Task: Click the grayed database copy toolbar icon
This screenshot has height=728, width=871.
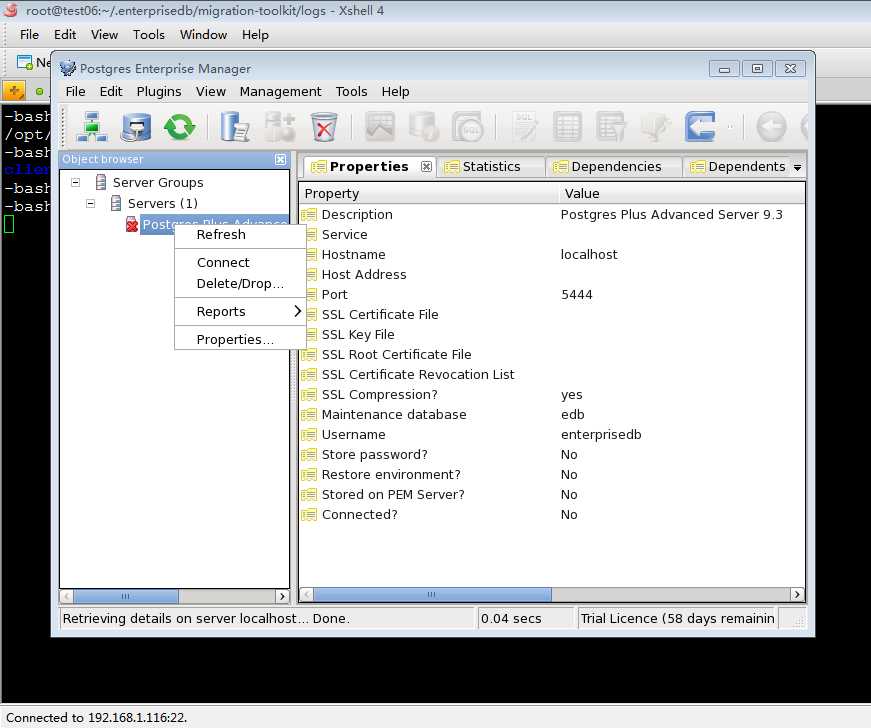Action: (x=424, y=127)
